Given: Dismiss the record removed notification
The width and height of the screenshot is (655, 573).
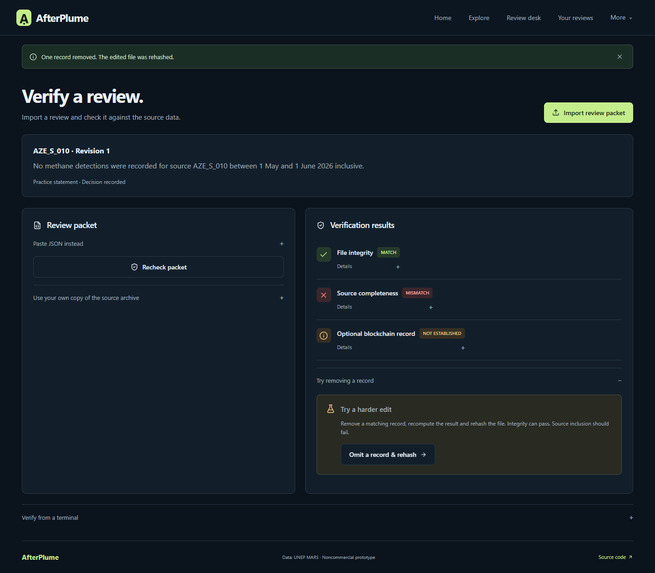Looking at the screenshot, I should [619, 57].
